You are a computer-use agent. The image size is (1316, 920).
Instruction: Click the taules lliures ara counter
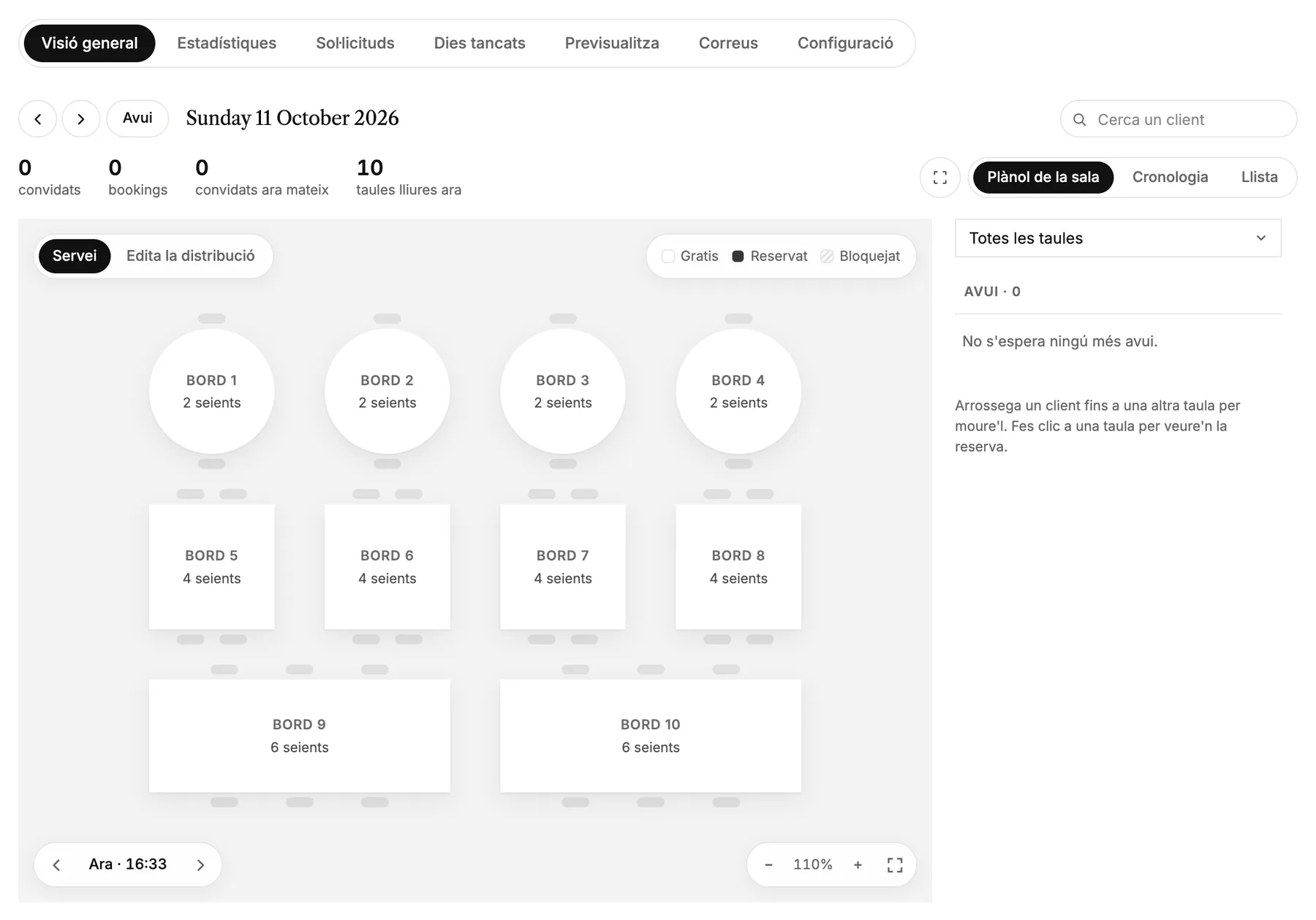coord(409,178)
